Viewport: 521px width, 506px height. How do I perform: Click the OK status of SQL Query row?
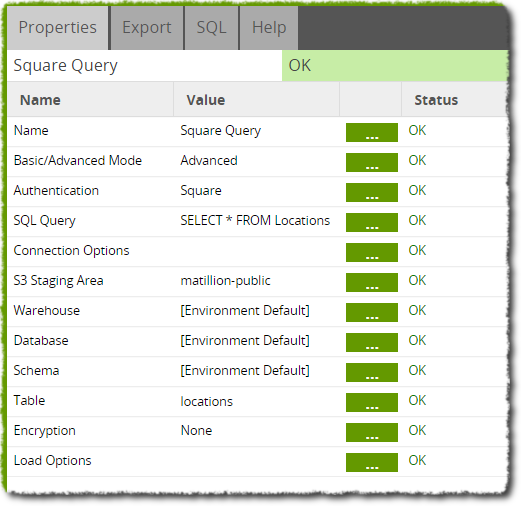tap(417, 221)
